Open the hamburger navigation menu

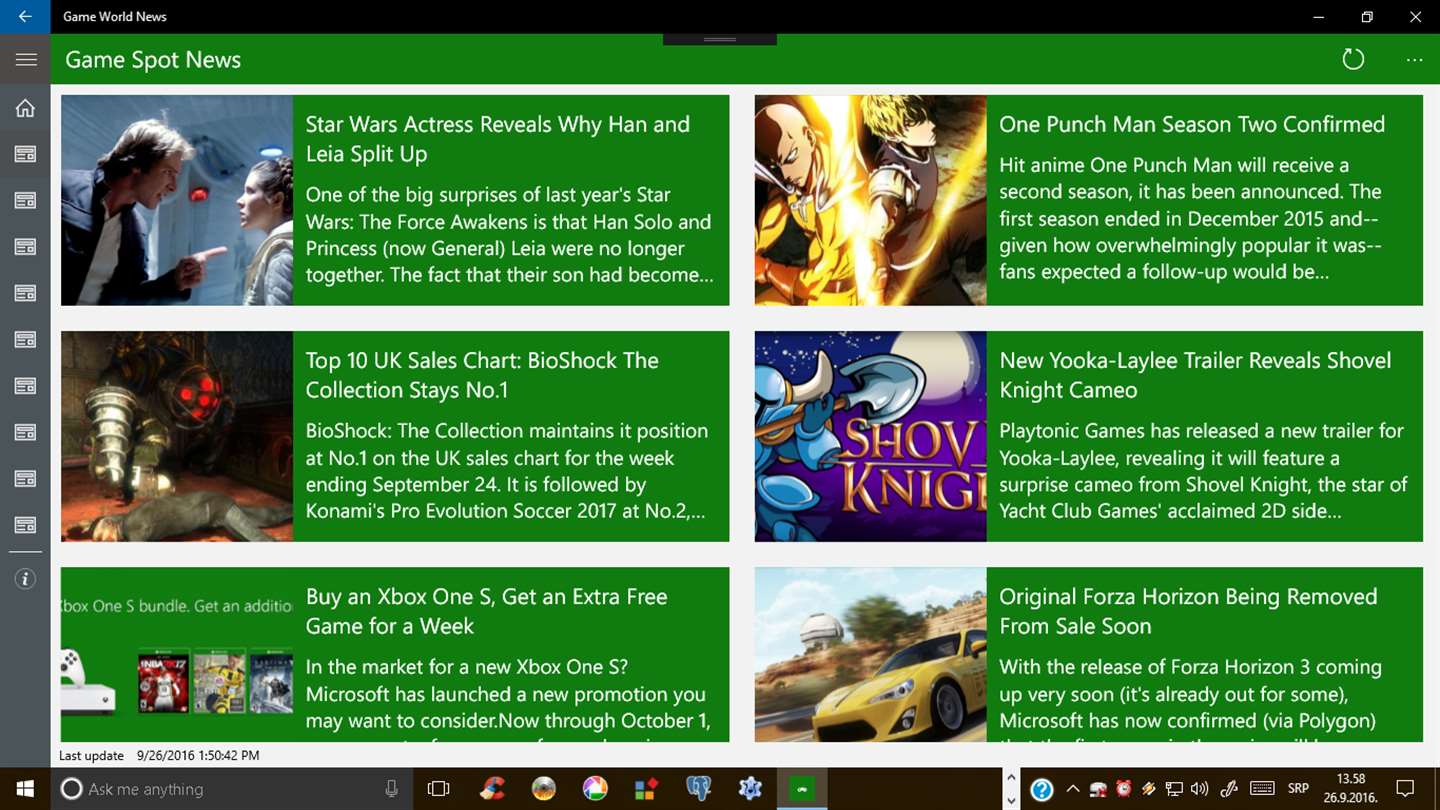pos(26,60)
